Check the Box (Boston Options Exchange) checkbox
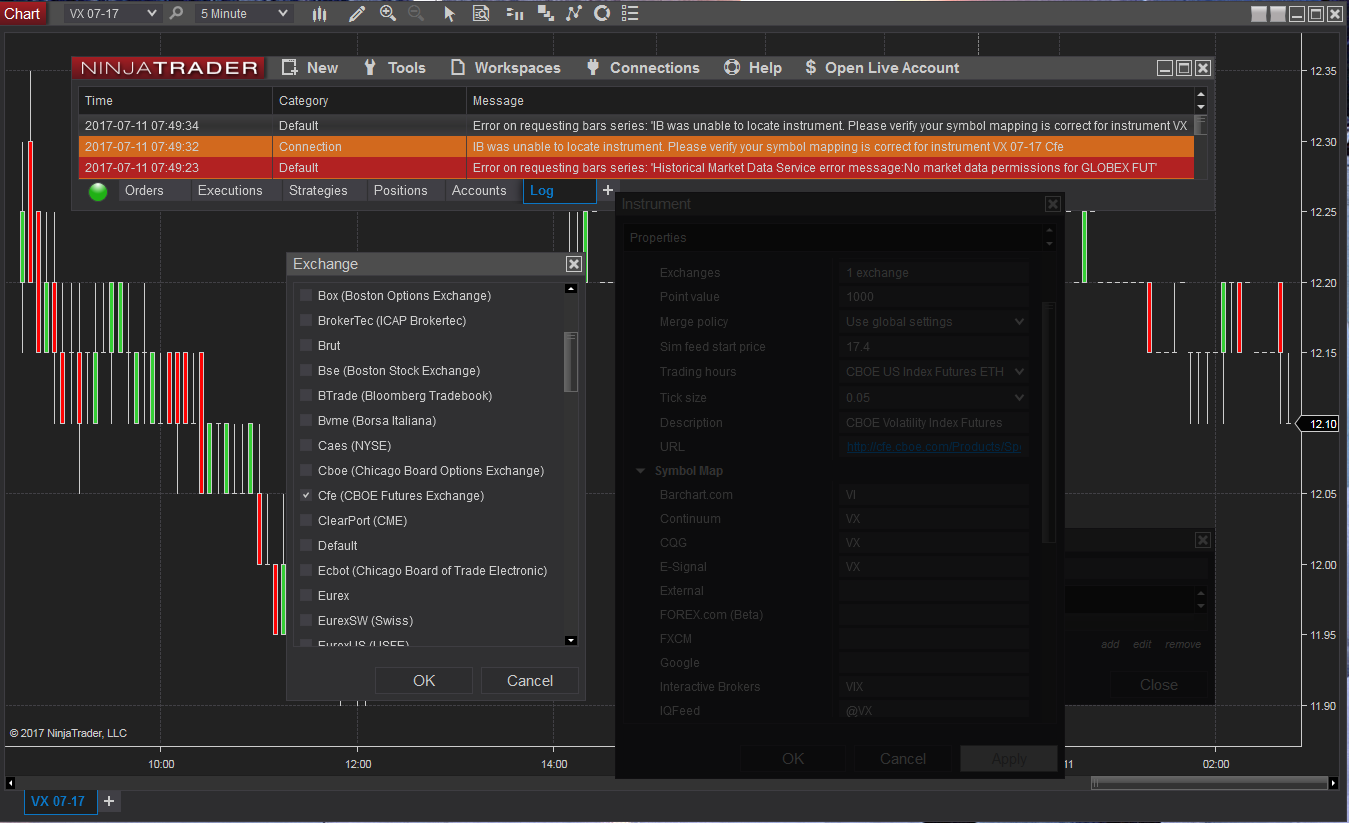This screenshot has height=823, width=1349. (307, 296)
